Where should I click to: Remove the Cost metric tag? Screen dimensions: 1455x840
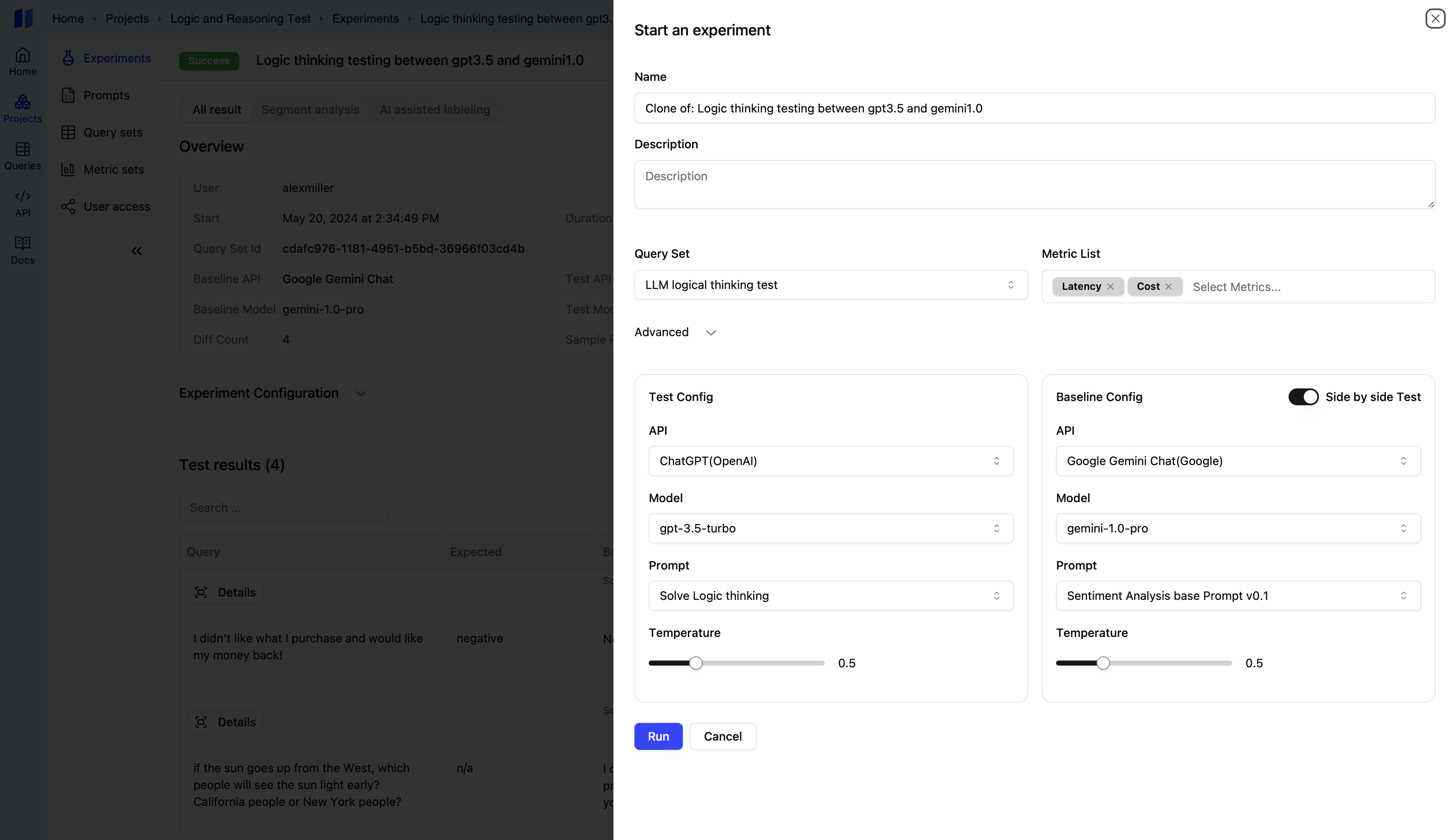(x=1168, y=287)
